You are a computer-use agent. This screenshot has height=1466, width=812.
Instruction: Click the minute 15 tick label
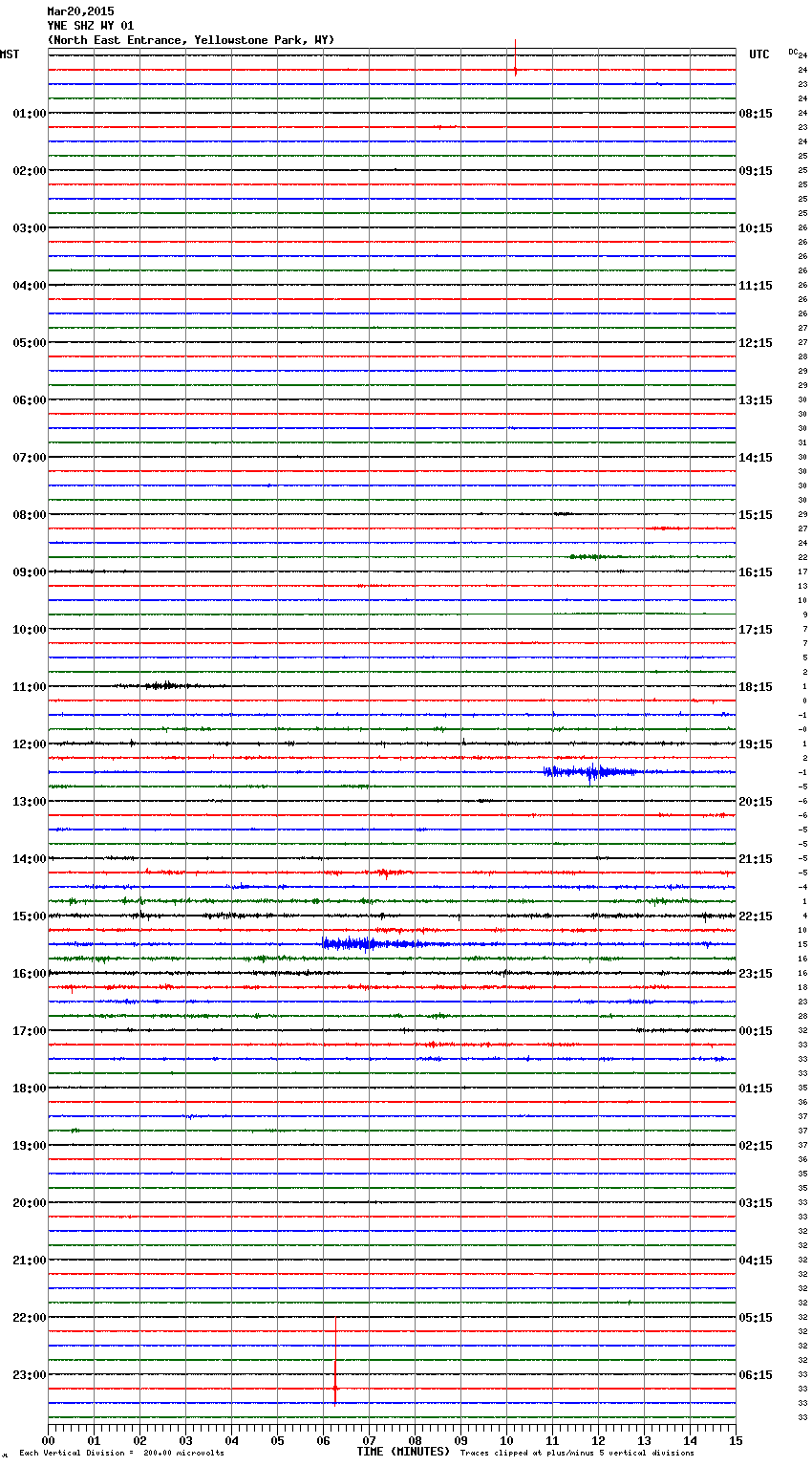736,1440
